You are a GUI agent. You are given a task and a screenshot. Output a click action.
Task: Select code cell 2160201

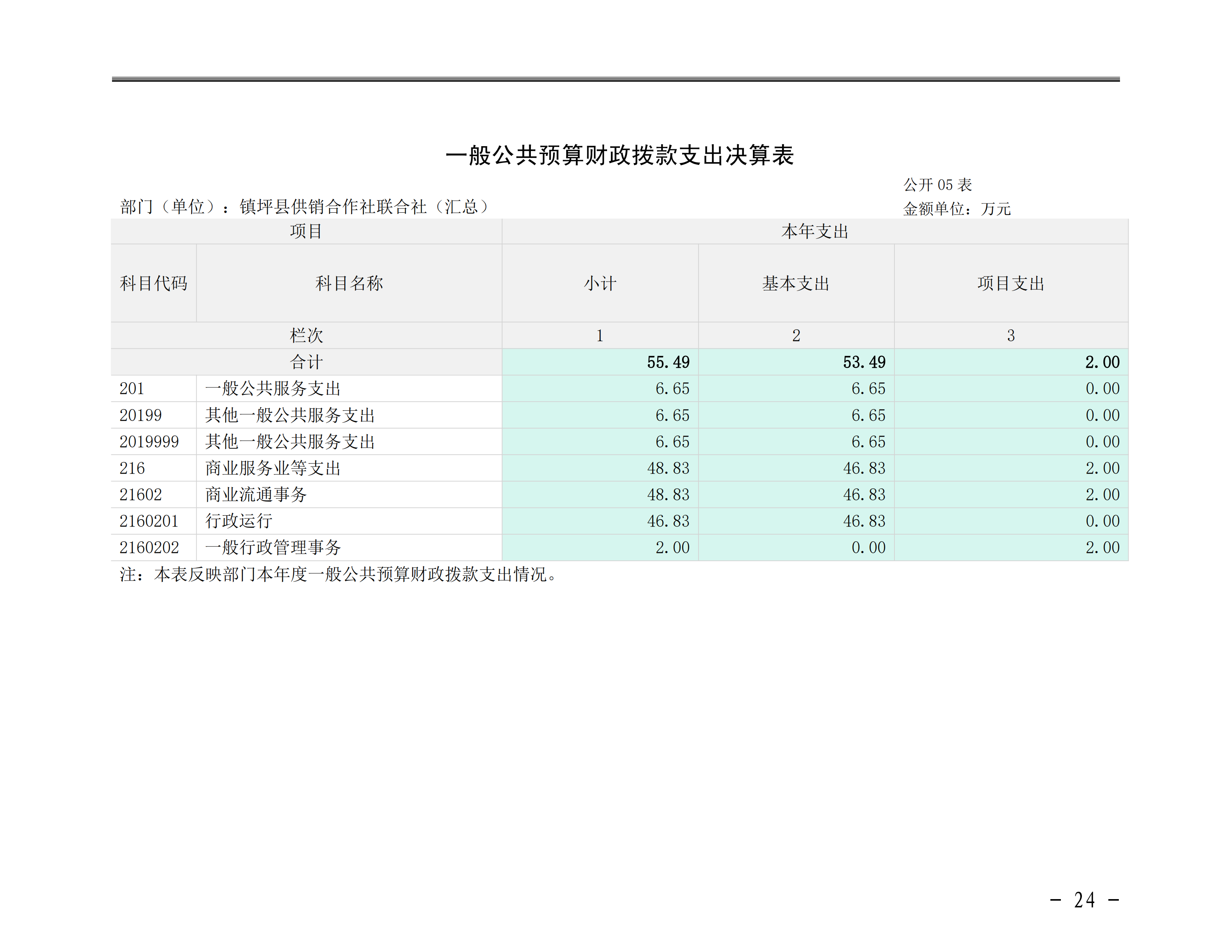coord(154,521)
